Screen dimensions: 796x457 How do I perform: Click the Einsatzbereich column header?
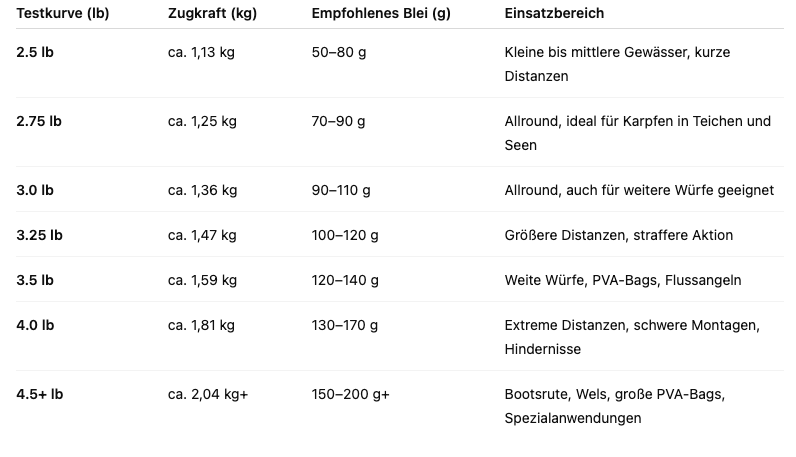(554, 13)
